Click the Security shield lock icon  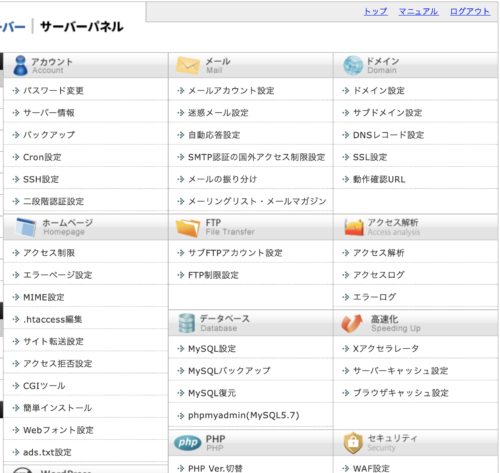353,443
